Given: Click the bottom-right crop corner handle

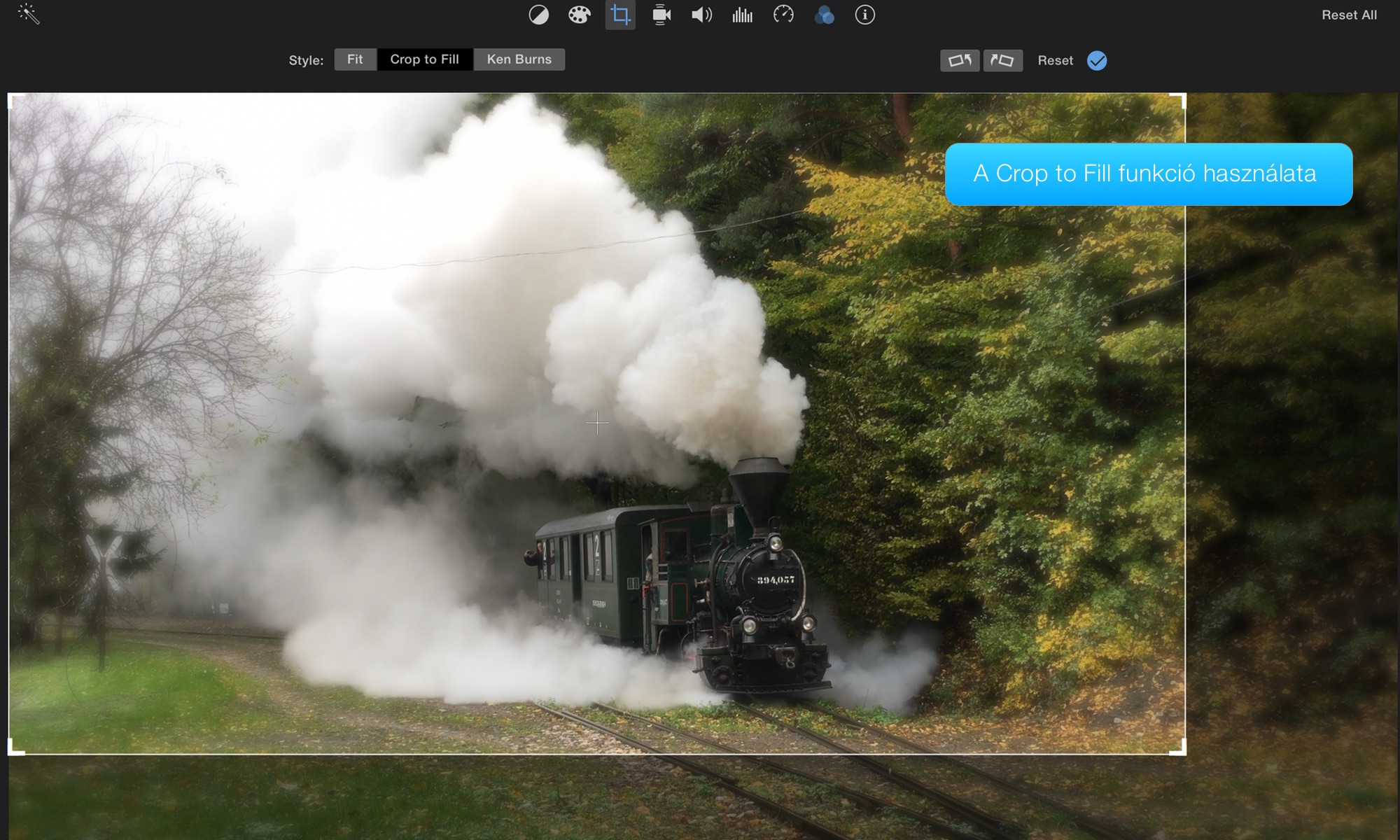Looking at the screenshot, I should (1179, 748).
